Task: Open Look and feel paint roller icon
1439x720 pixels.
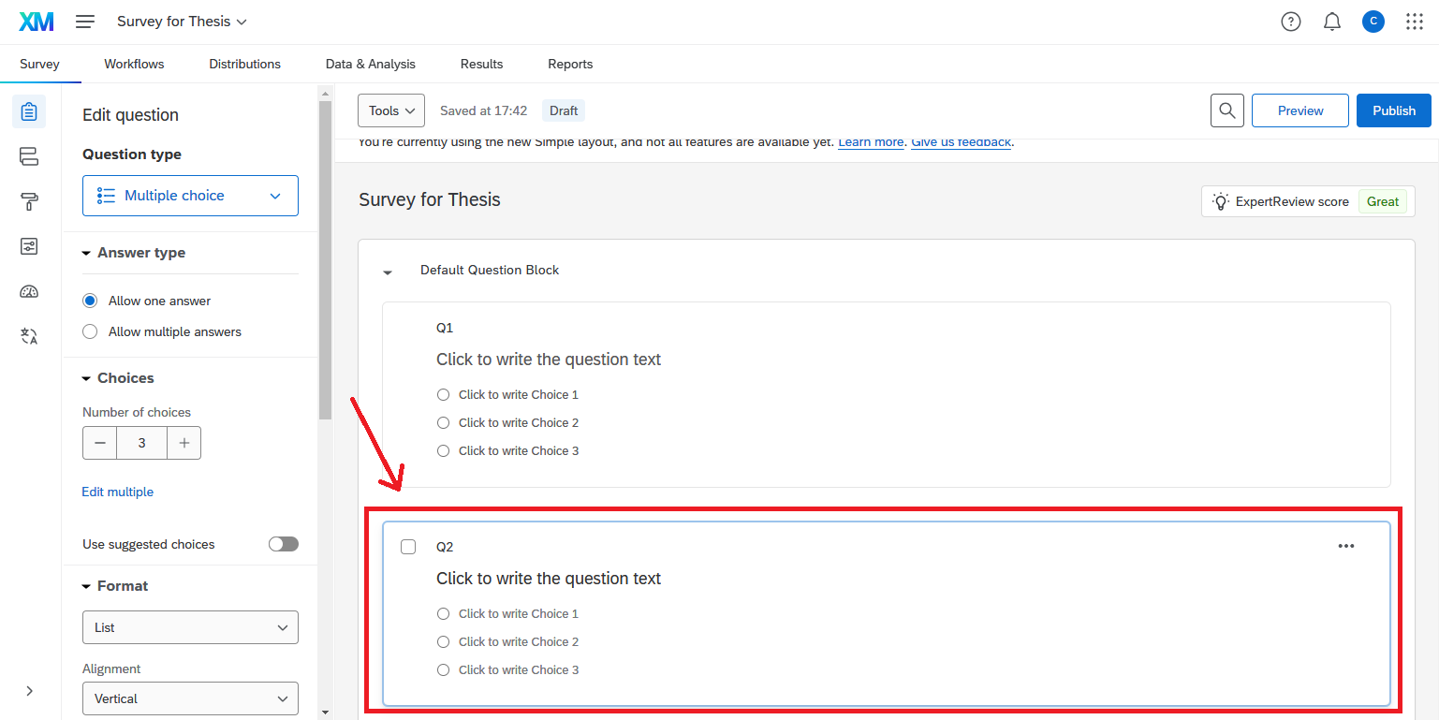Action: [x=29, y=202]
